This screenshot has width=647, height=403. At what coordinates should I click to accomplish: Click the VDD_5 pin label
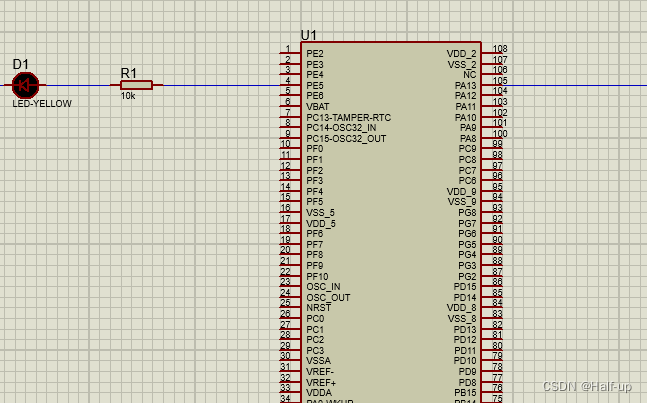(x=321, y=224)
